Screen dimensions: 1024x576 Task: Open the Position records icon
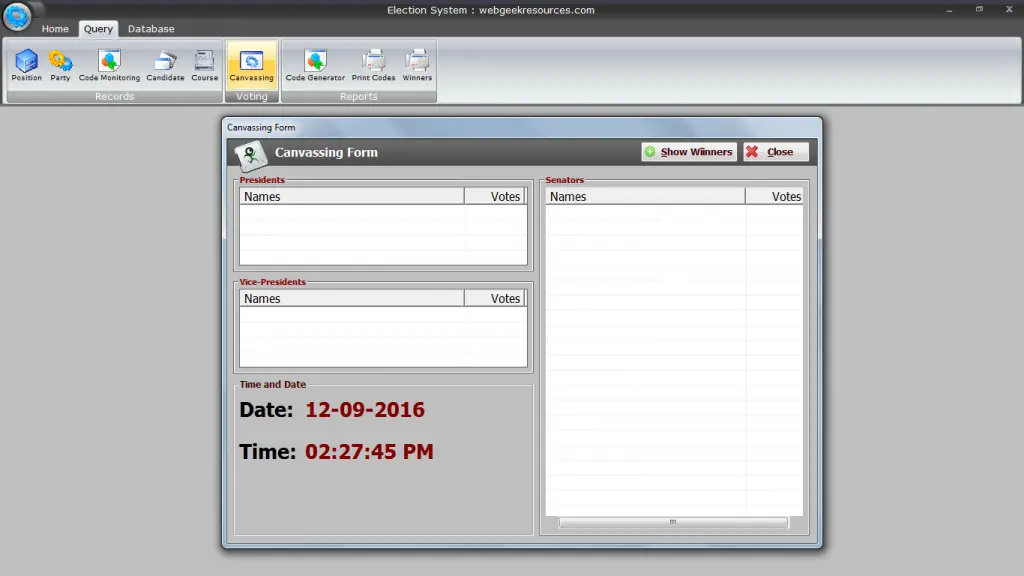[x=27, y=65]
